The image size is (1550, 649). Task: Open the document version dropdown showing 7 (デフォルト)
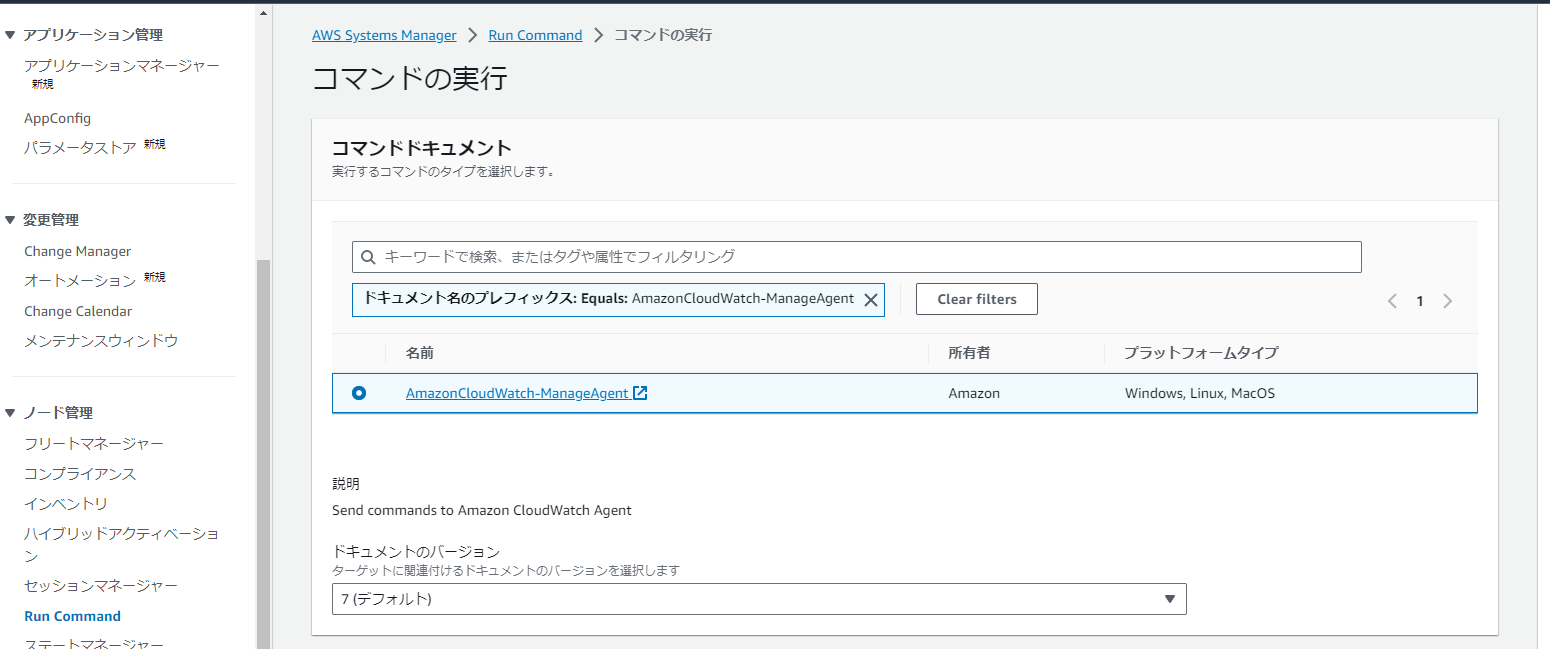tap(759, 599)
